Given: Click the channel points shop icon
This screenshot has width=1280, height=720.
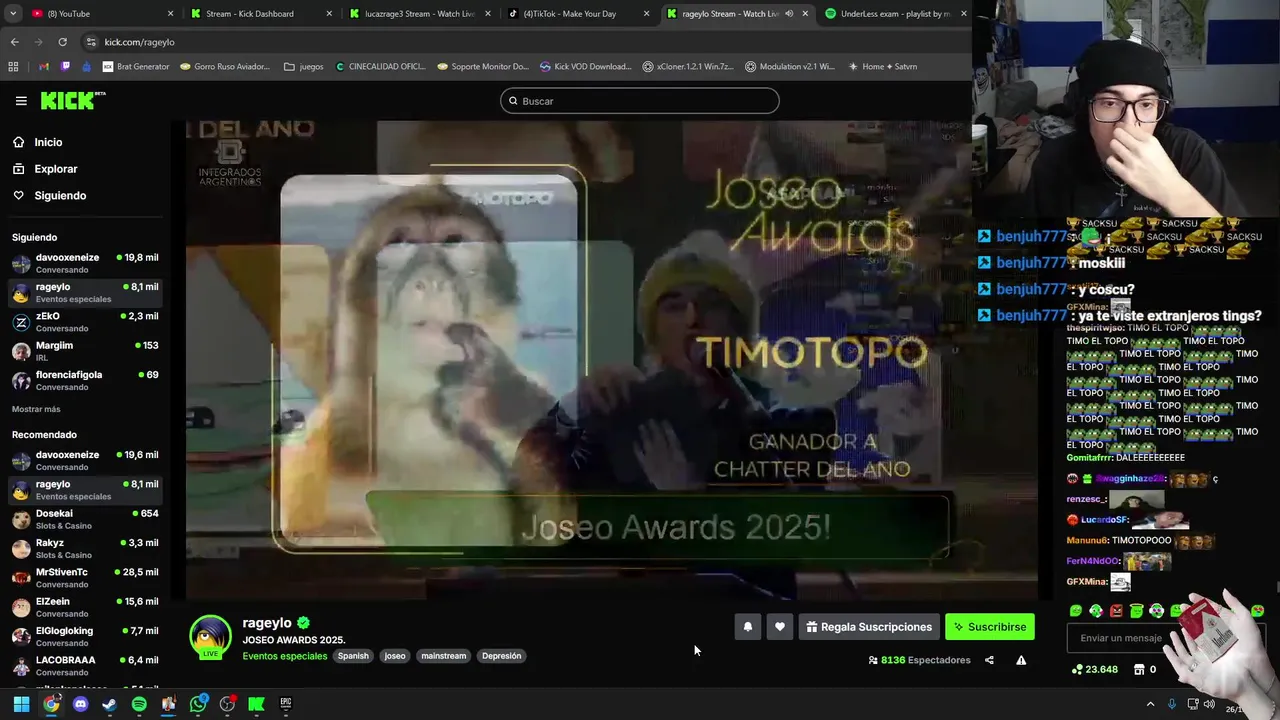Looking at the screenshot, I should click(1138, 669).
